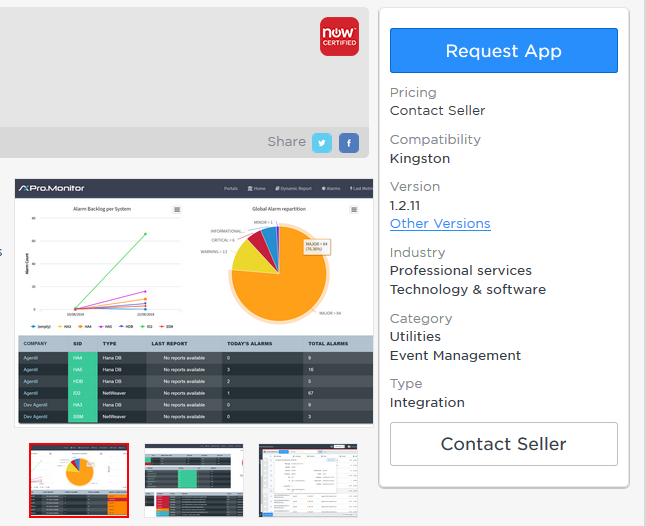Click the yellow WARNING pie slice
This screenshot has width=646, height=526.
pos(248,257)
